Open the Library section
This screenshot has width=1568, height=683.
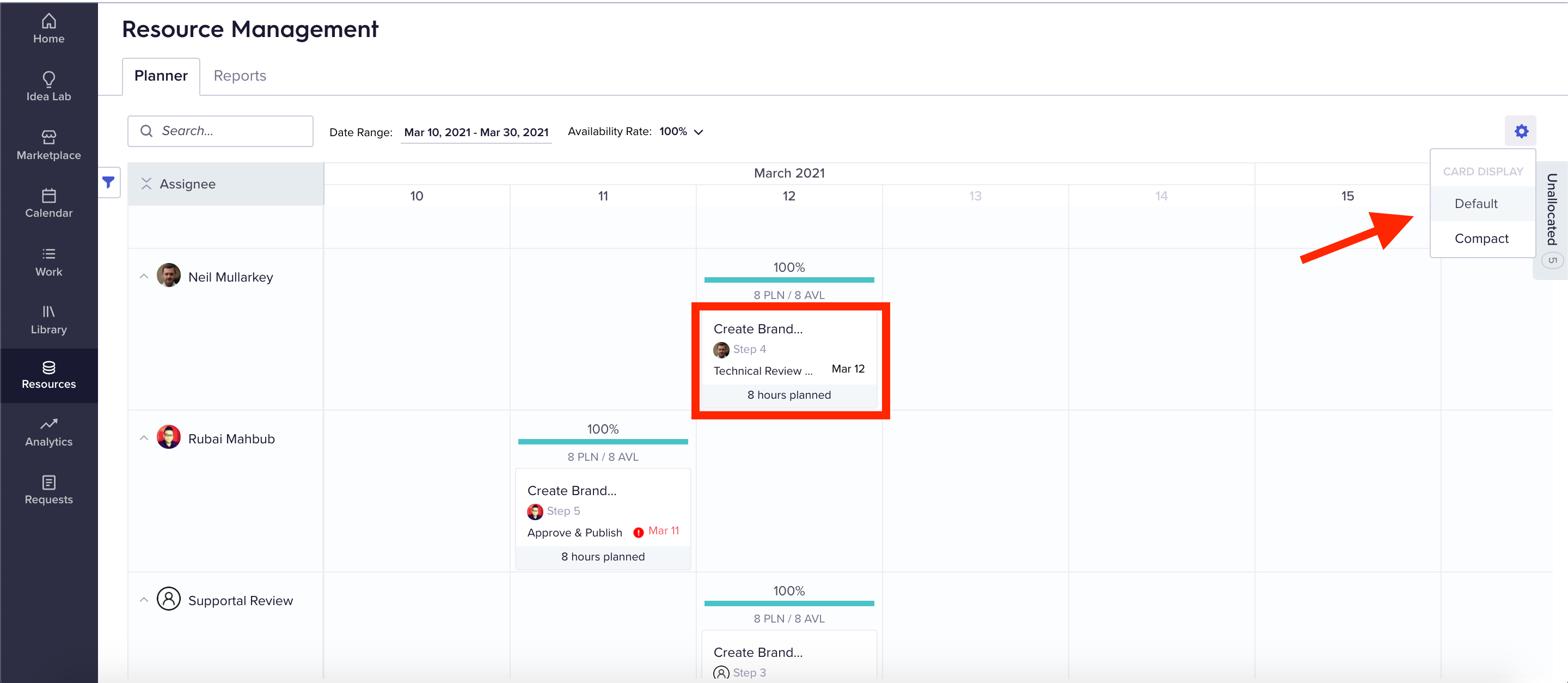(48, 320)
